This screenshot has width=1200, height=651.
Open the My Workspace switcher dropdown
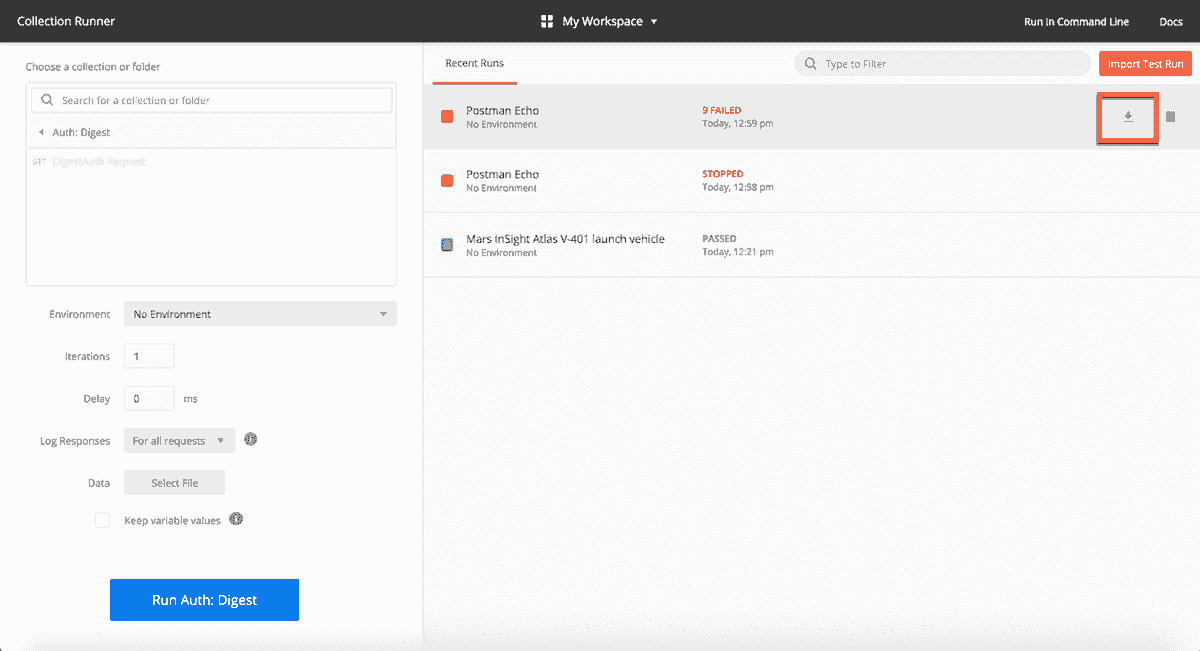pos(598,20)
